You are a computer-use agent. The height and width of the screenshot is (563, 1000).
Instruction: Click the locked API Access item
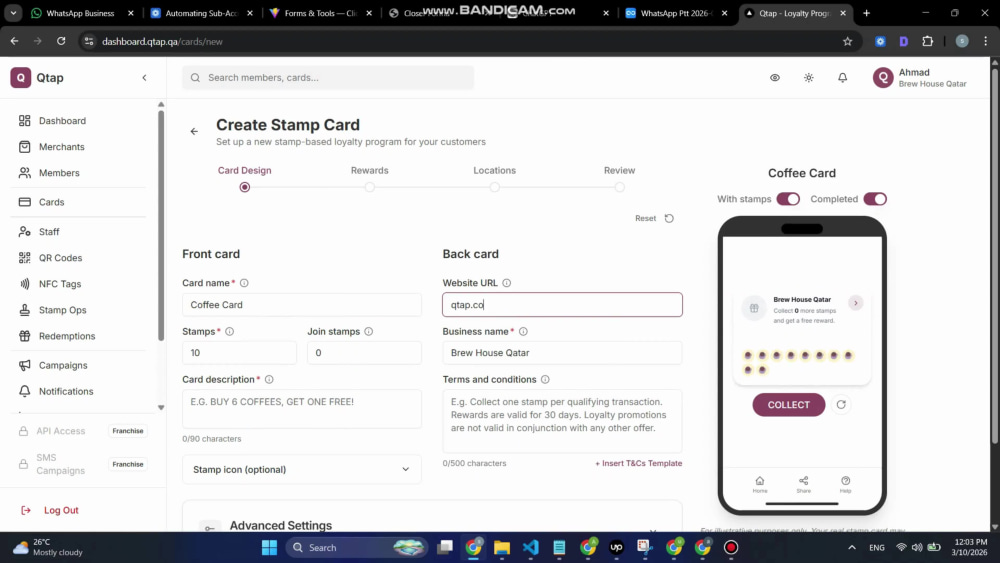tap(82, 431)
